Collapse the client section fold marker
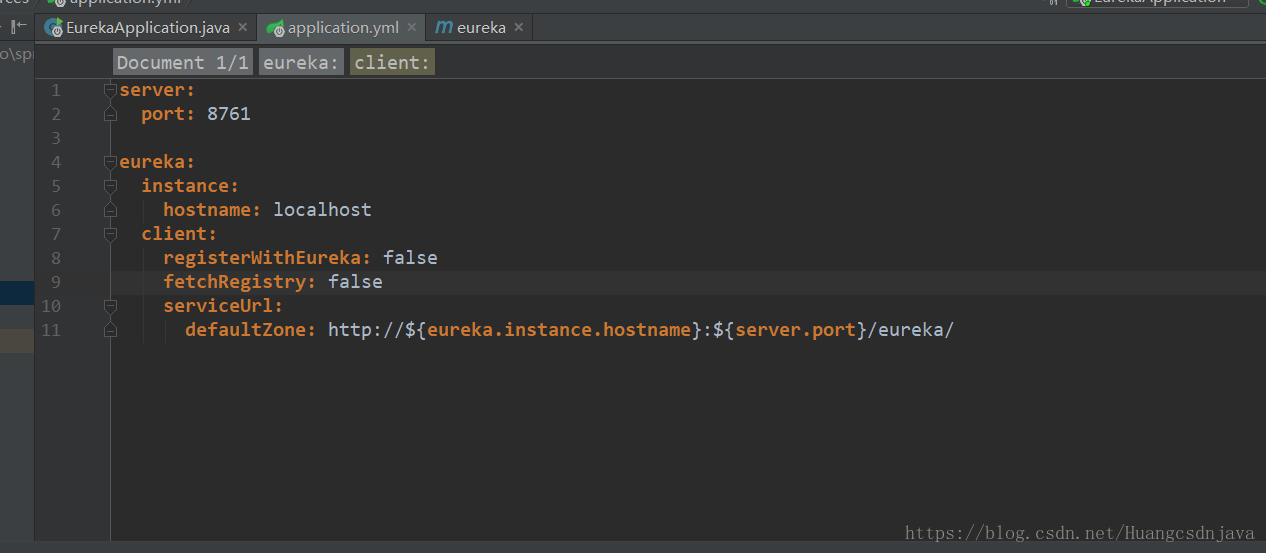Screen dimensions: 1266x553 tap(110, 234)
